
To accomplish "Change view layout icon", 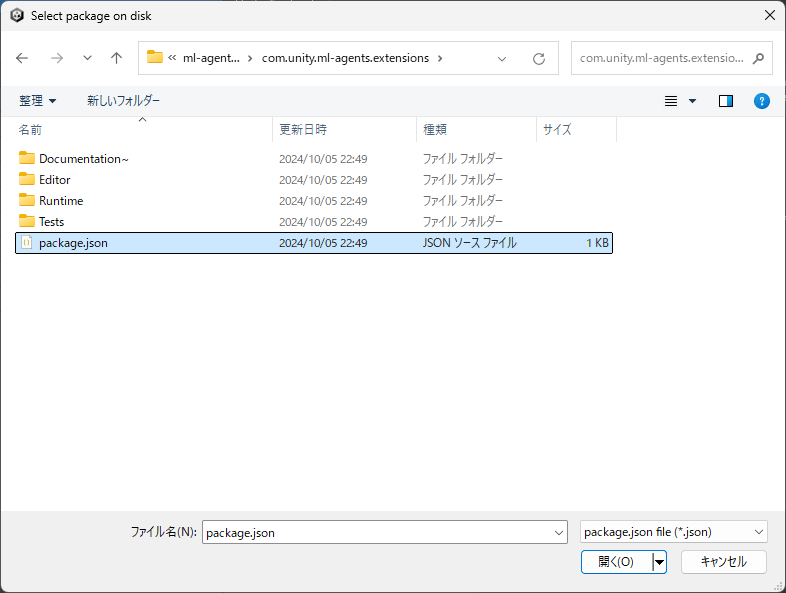I will (x=671, y=101).
